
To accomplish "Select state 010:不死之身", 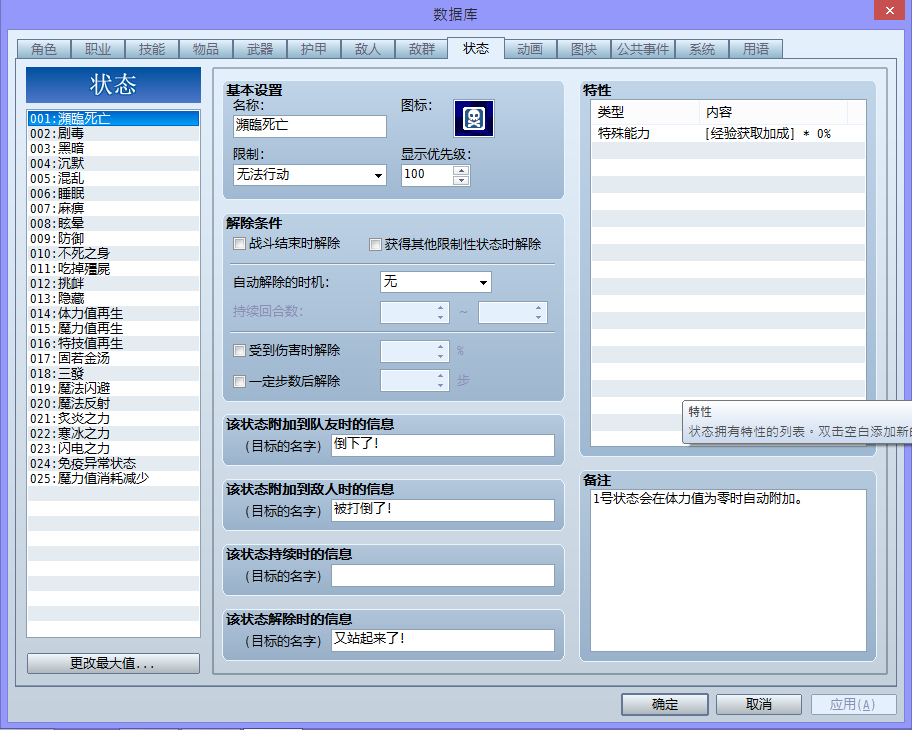I will click(113, 254).
